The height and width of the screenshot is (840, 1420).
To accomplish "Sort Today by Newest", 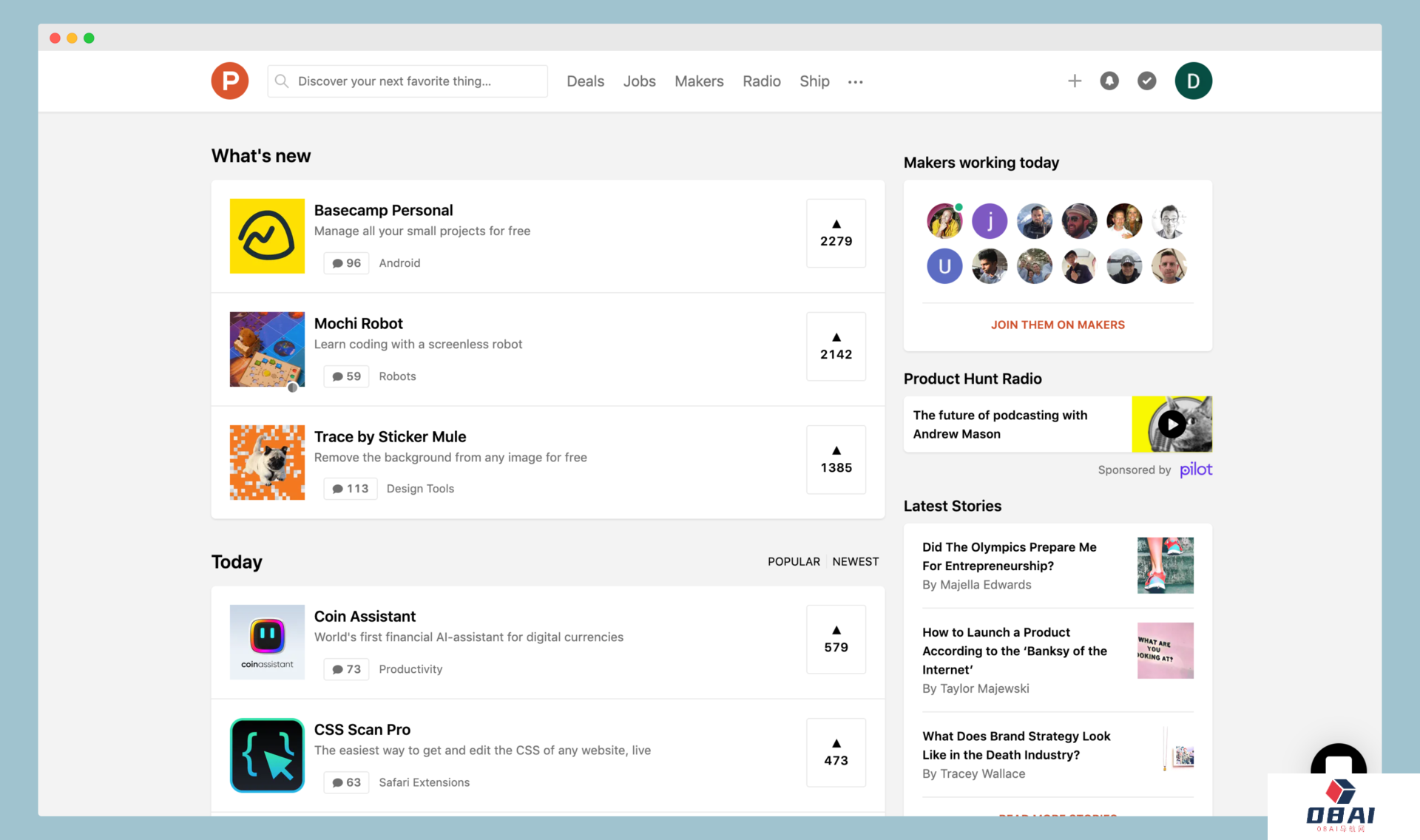I will 856,561.
